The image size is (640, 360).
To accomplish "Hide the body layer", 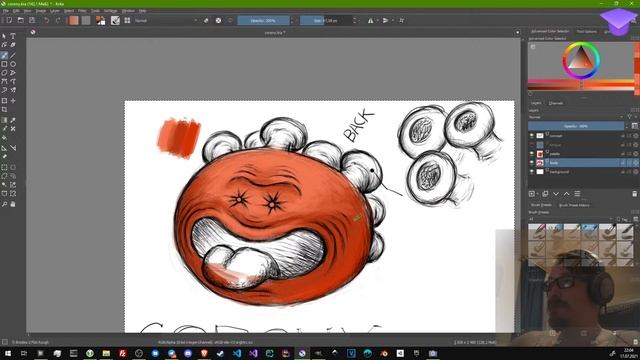I will [531, 163].
